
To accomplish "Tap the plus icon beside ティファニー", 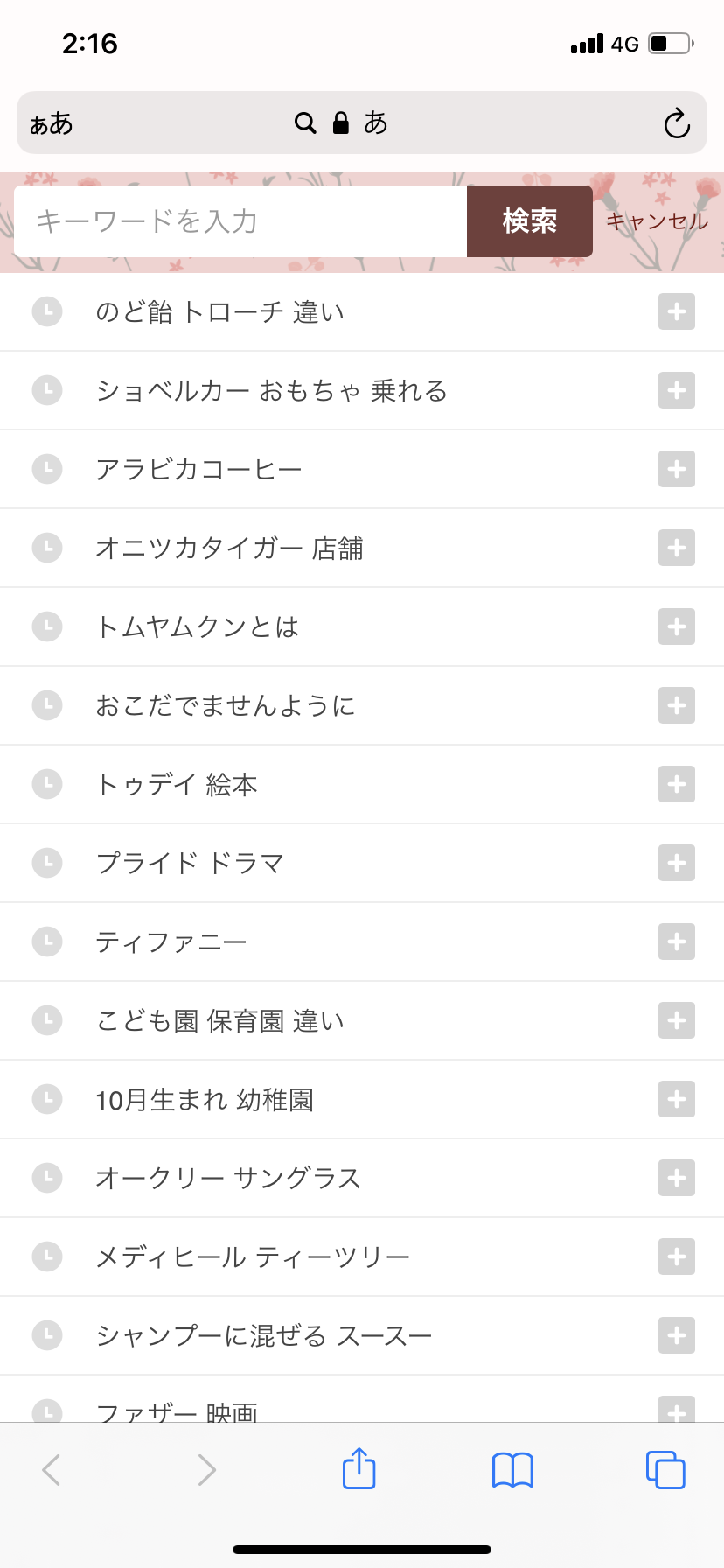I will 676,941.
